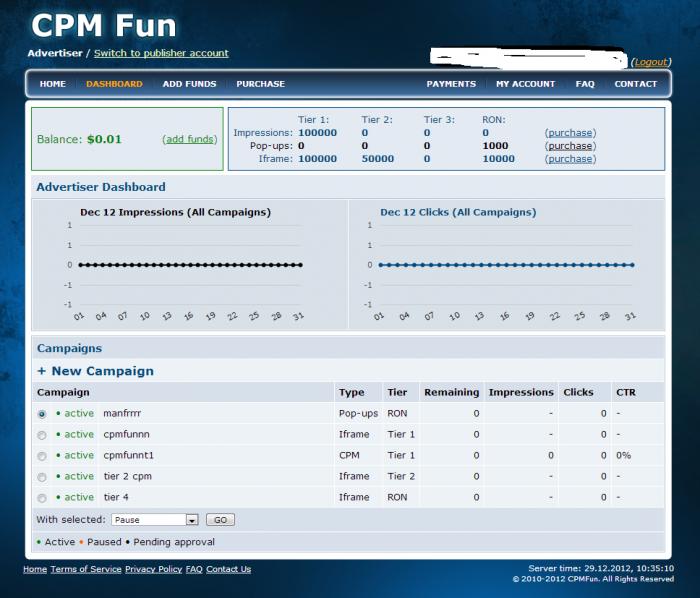Go to Add Funds in navigation bar

(x=189, y=84)
